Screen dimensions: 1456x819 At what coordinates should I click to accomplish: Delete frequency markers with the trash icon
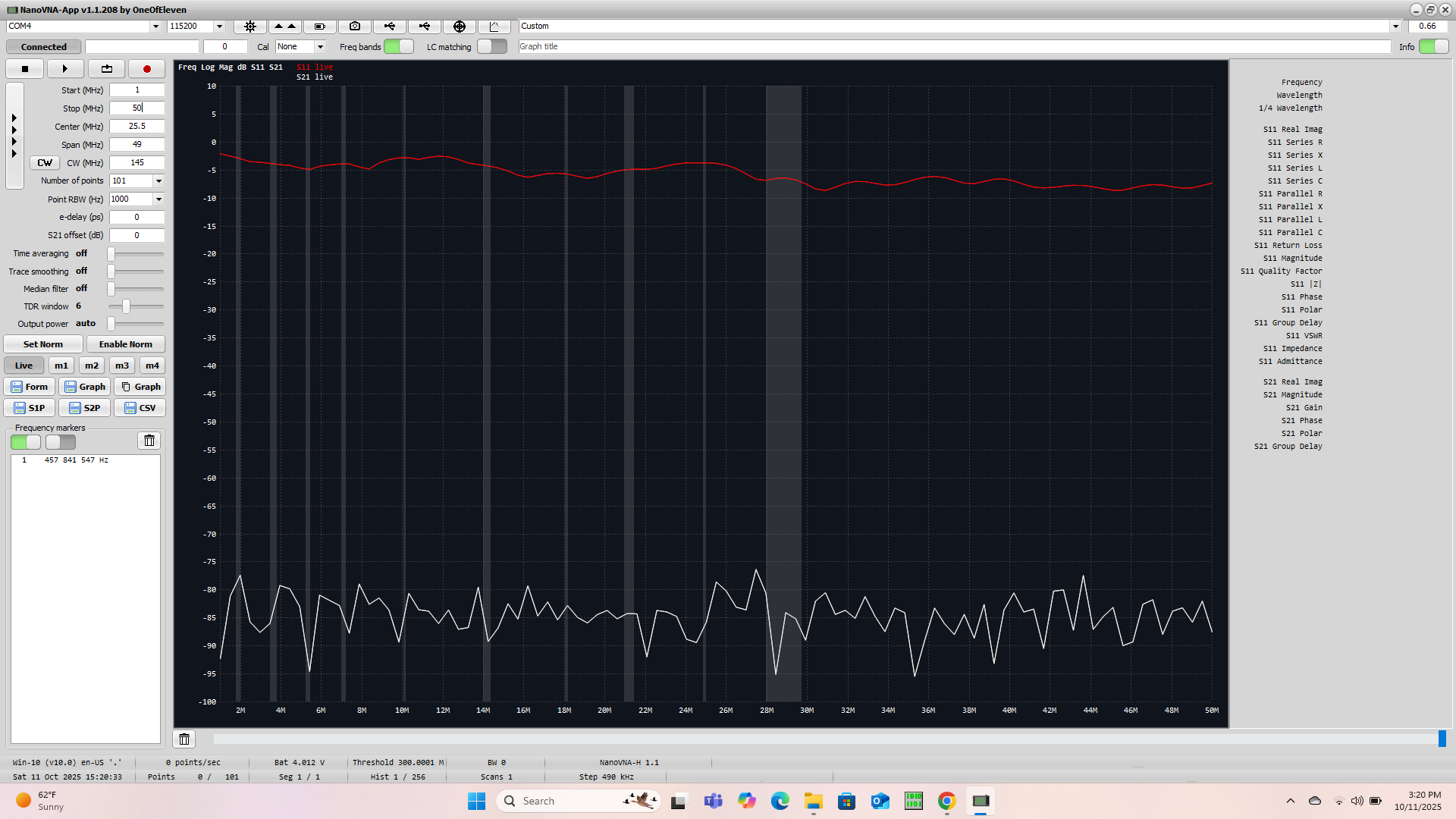click(x=149, y=441)
